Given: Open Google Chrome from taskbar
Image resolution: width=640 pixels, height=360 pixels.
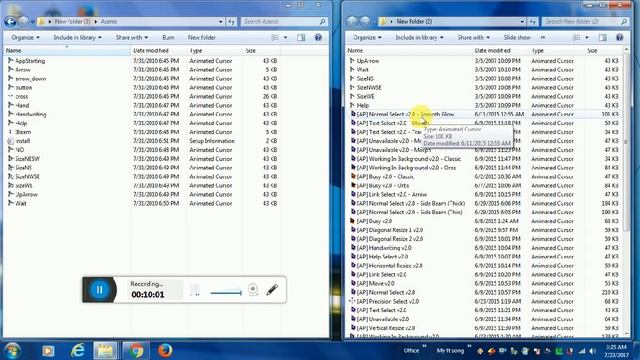Looking at the screenshot, I should pos(136,351).
